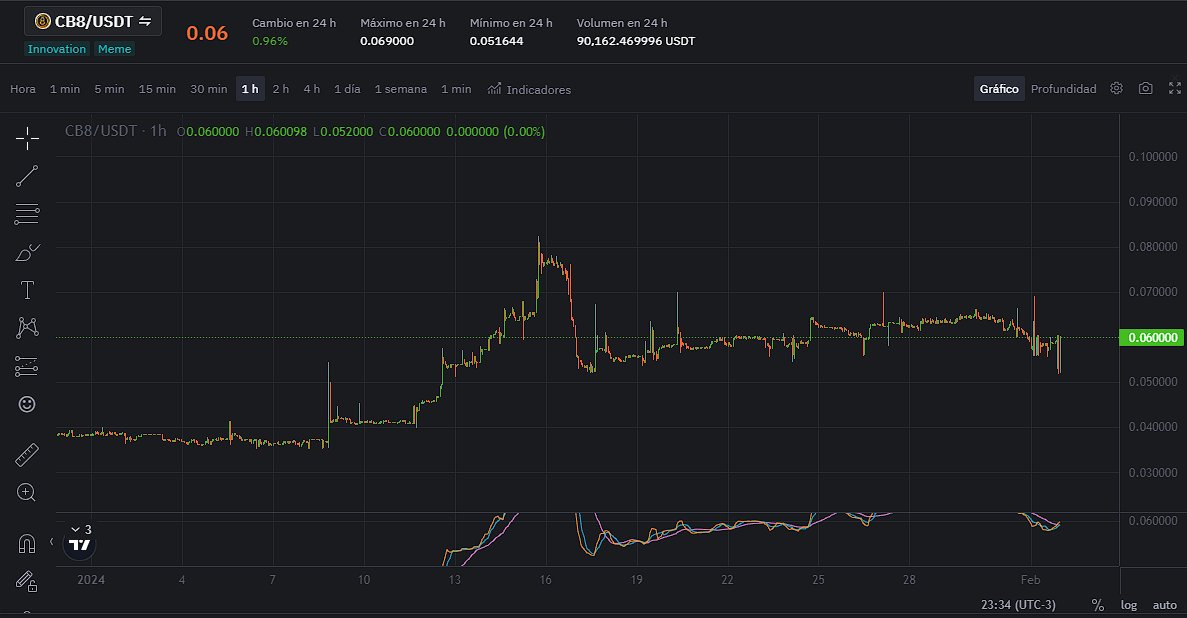Open the chart patterns tool
Viewport: 1187px width, 618px height.
[27, 328]
